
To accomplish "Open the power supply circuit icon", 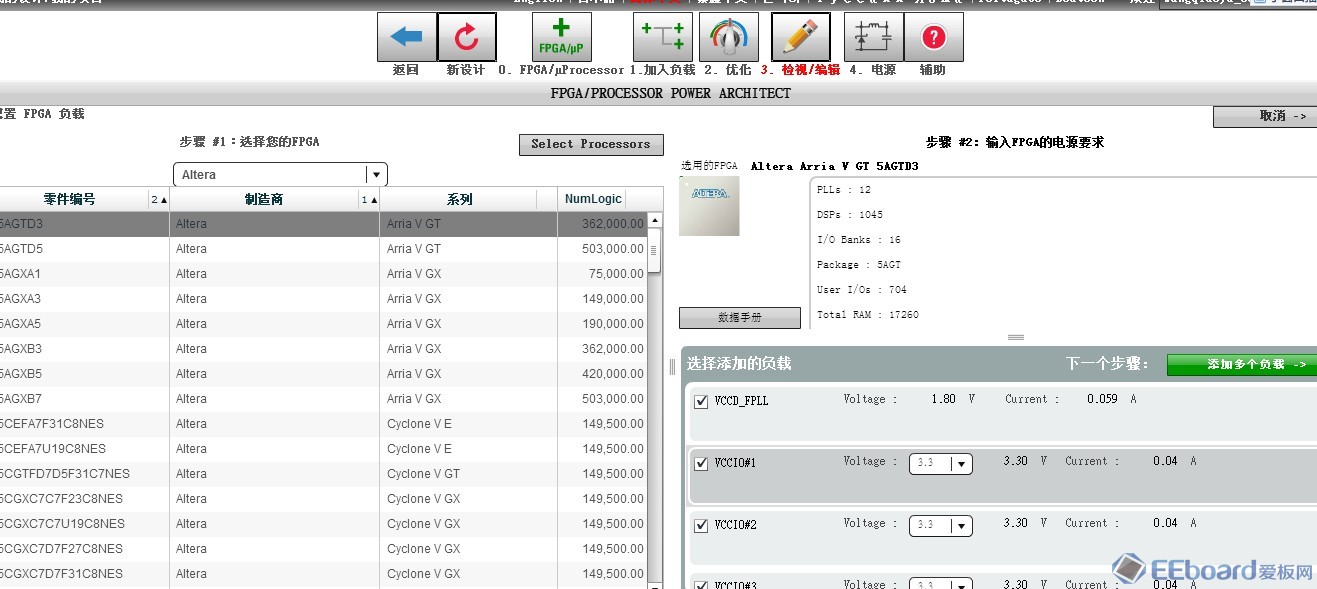I will 873,37.
